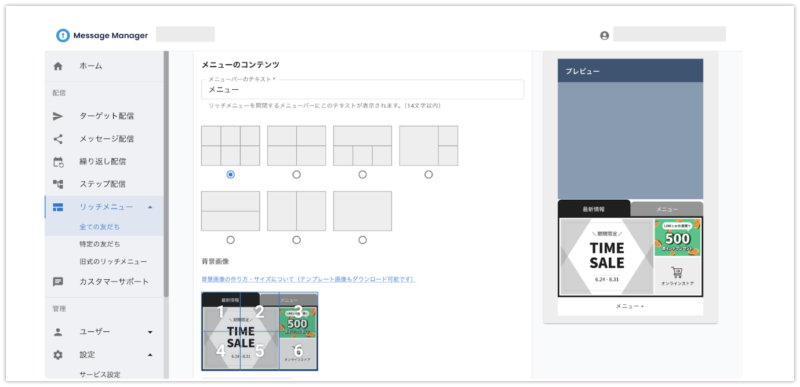Select the large-left two-right layout radio
Viewport: 800px width, 387px height.
point(429,174)
